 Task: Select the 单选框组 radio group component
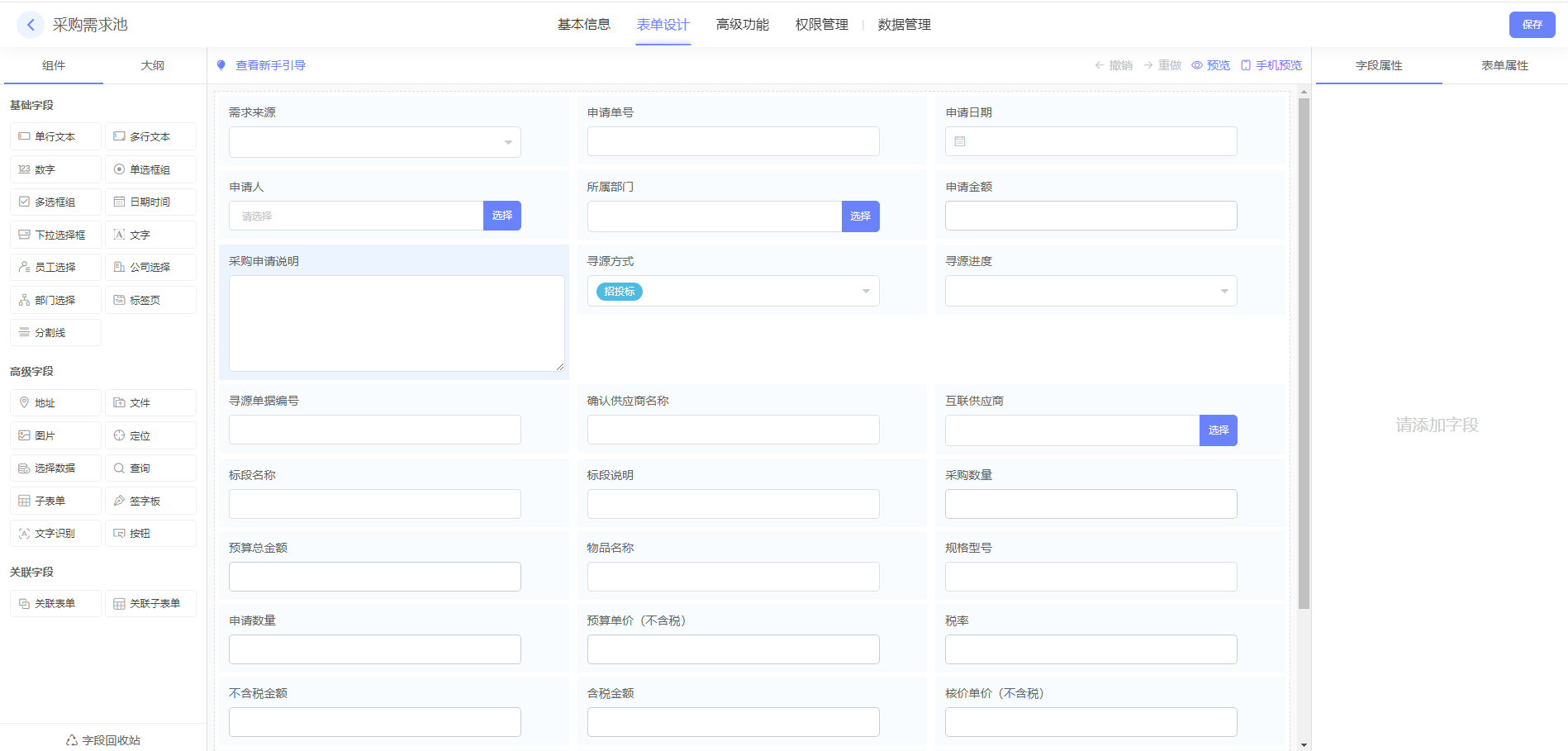pos(150,169)
